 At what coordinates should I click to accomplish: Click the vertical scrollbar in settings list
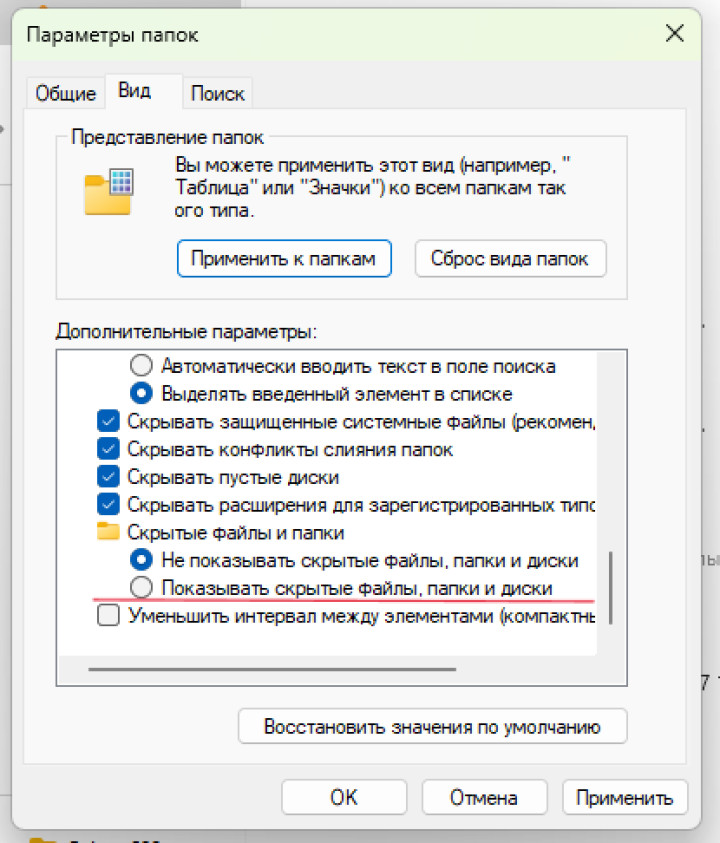tap(610, 588)
